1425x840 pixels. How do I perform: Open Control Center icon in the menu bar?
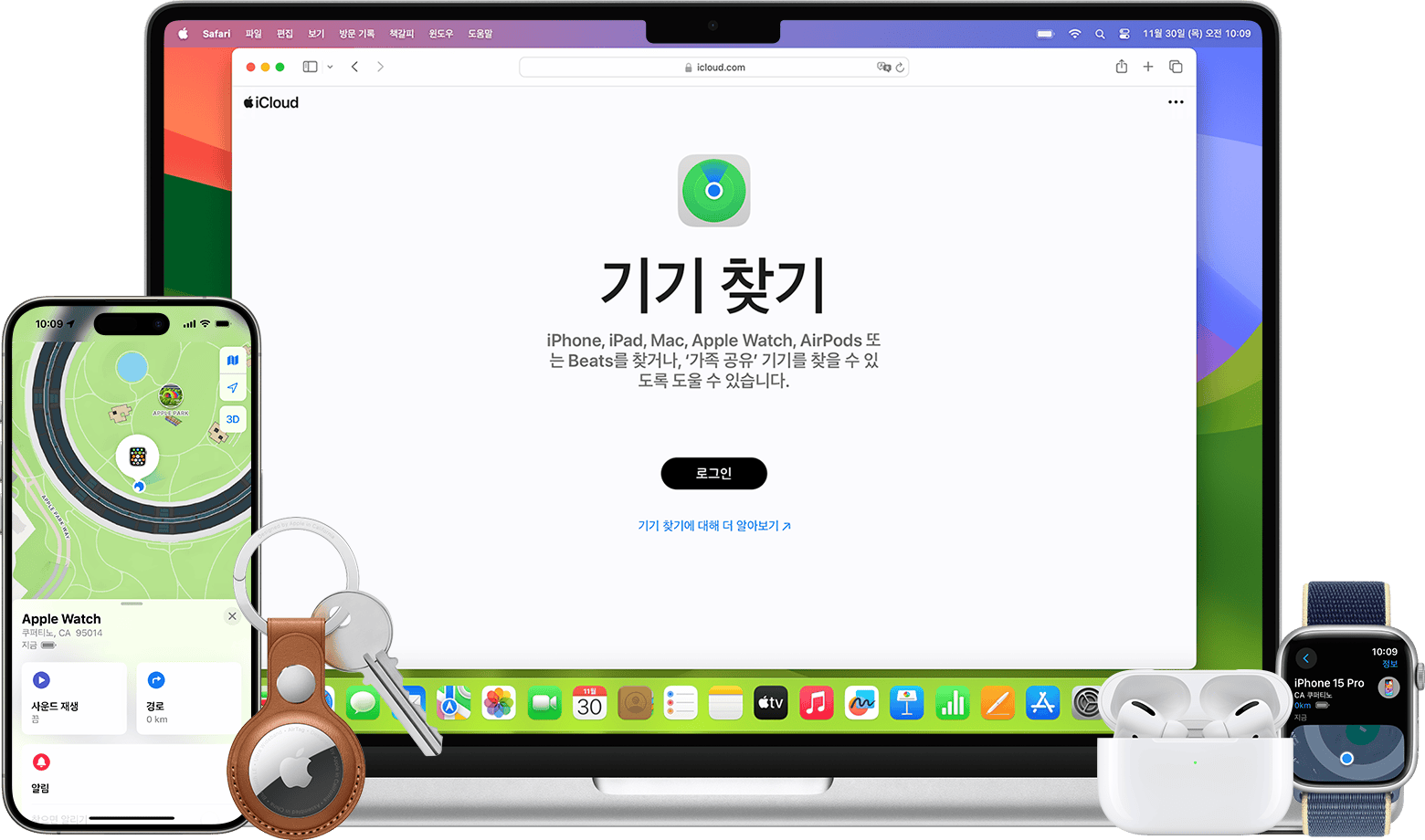[x=1124, y=34]
